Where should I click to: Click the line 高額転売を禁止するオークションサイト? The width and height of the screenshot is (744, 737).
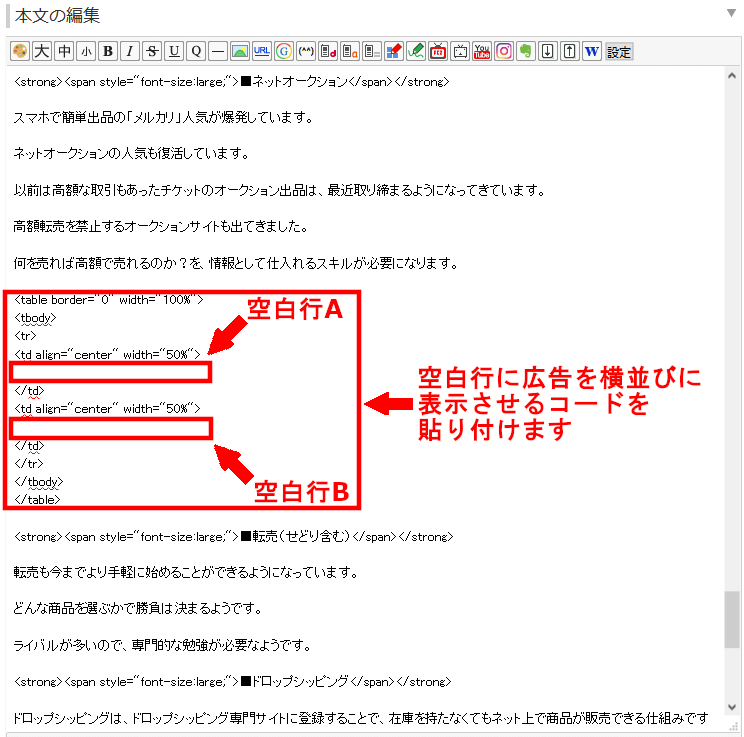point(161,226)
